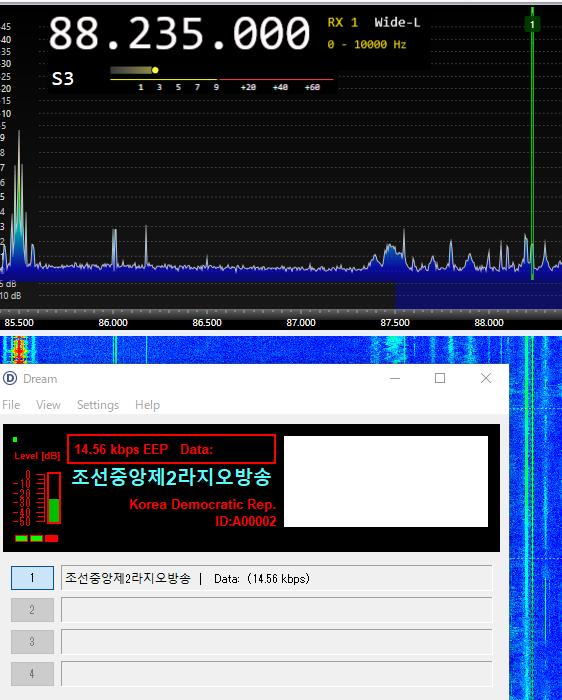562x700 pixels.
Task: Click the S-meter yellow level indicator
Action: 155,70
